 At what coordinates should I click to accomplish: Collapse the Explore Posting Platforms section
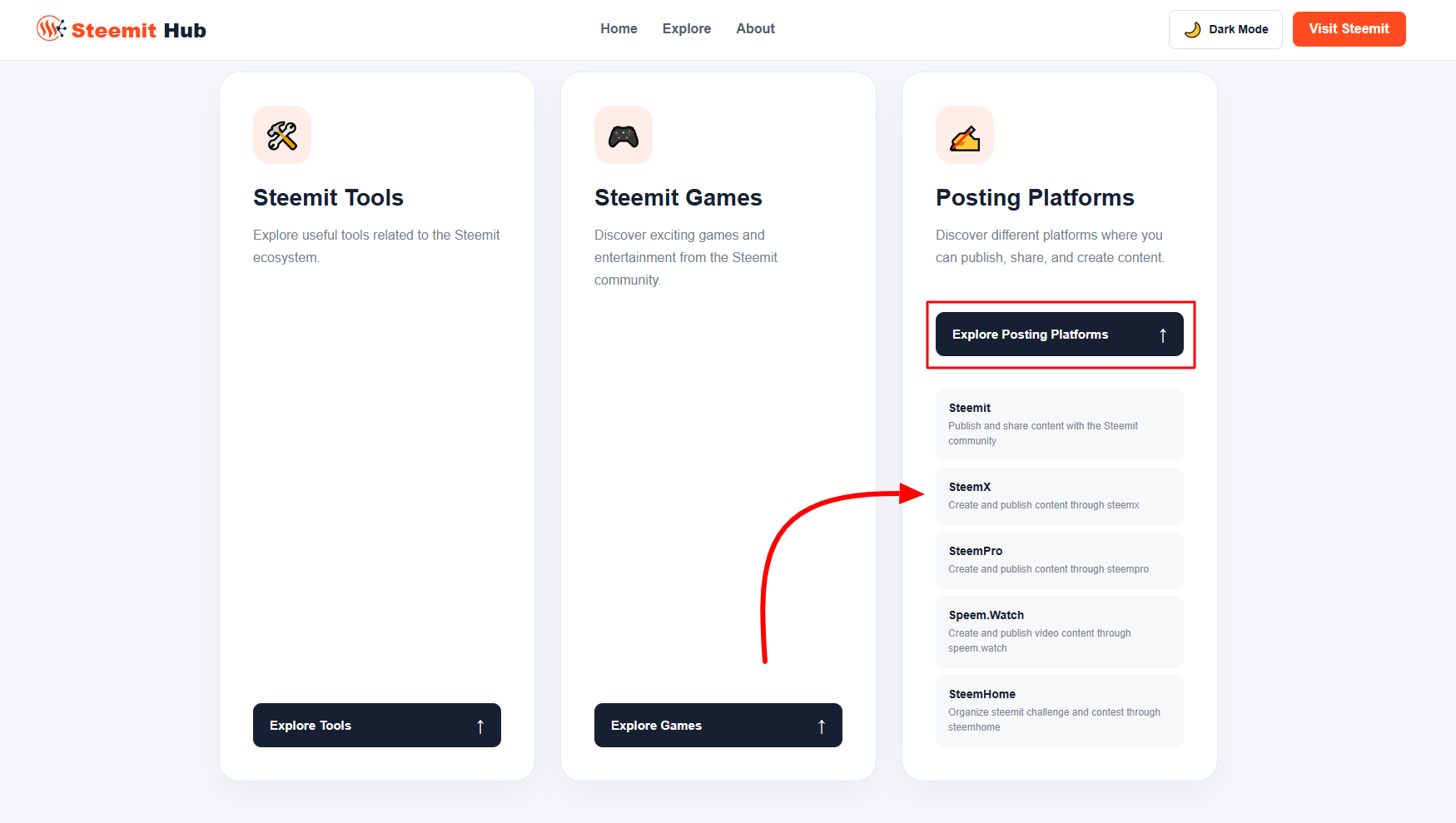click(1060, 335)
